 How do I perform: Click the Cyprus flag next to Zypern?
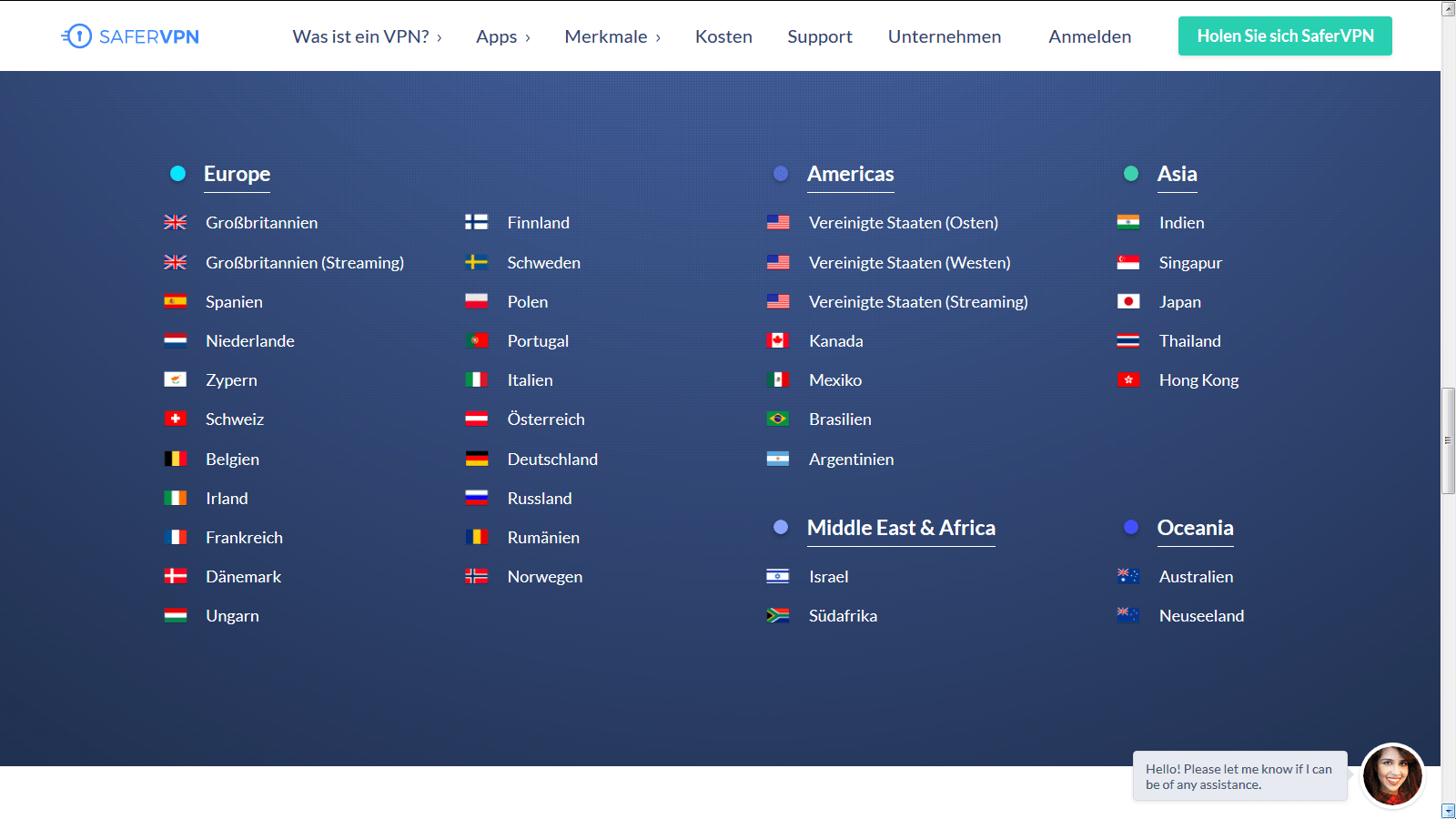pyautogui.click(x=175, y=379)
